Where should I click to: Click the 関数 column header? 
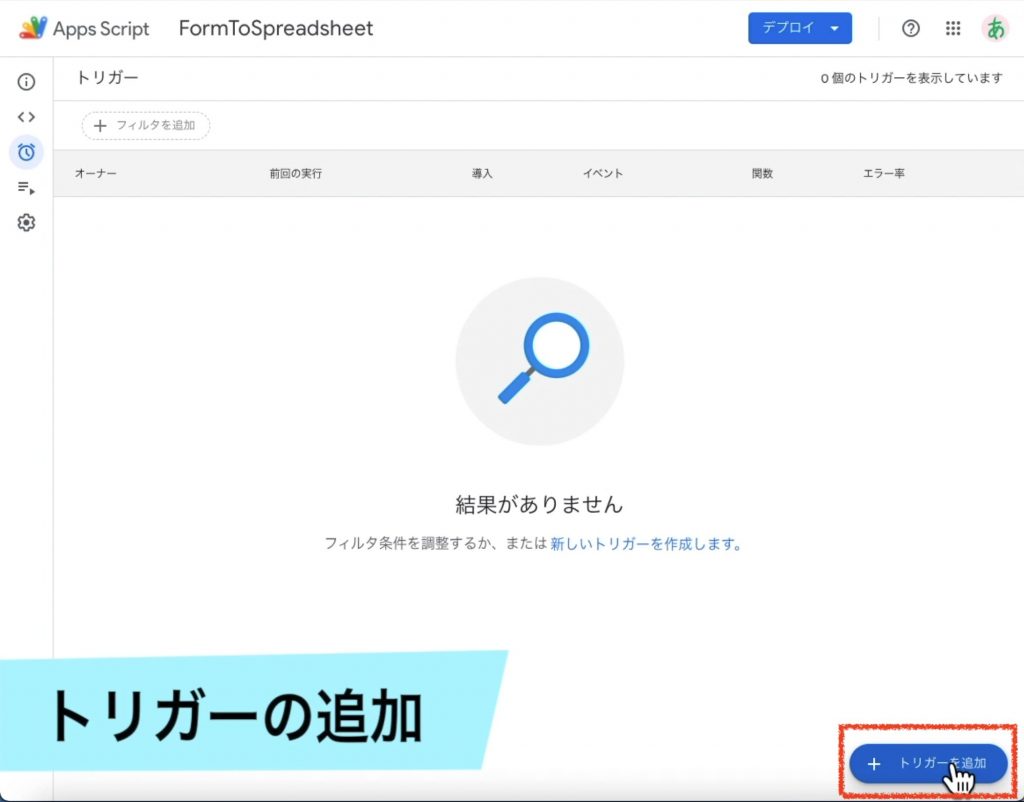pos(762,173)
